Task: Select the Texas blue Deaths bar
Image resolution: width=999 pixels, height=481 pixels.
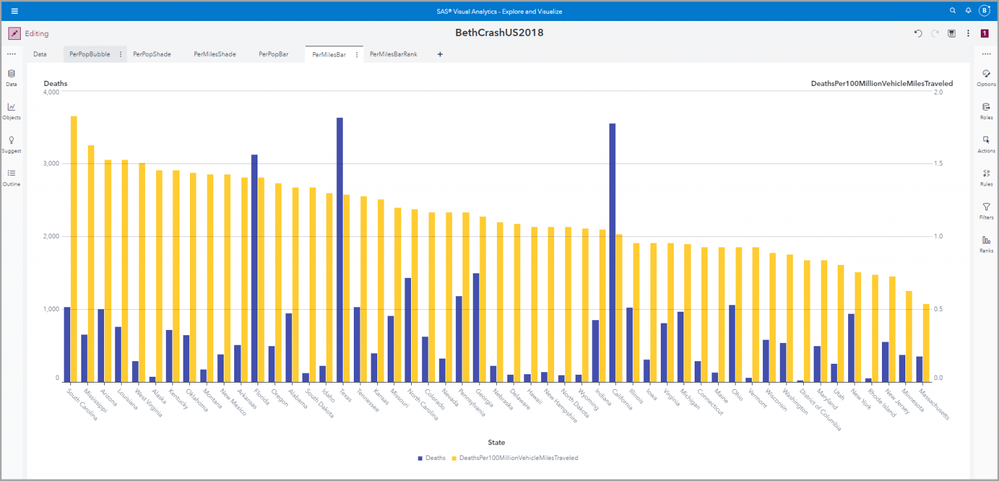Action: [x=340, y=250]
